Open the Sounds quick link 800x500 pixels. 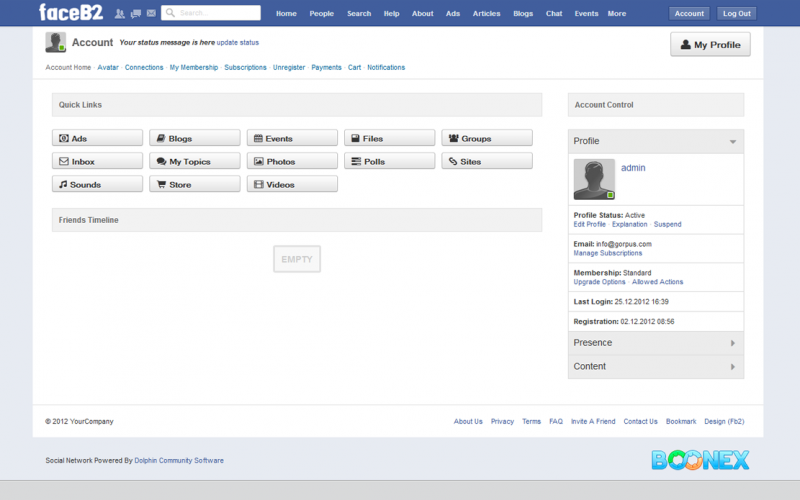97,184
